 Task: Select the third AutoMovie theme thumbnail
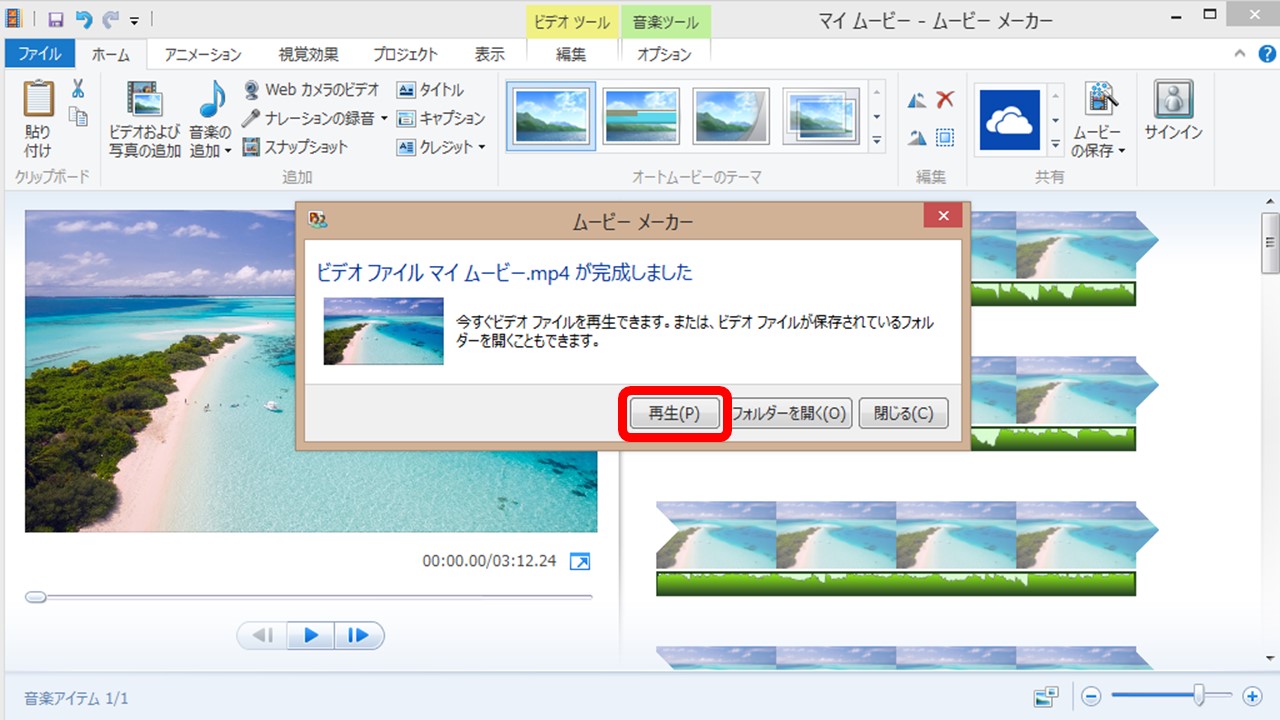tap(731, 116)
